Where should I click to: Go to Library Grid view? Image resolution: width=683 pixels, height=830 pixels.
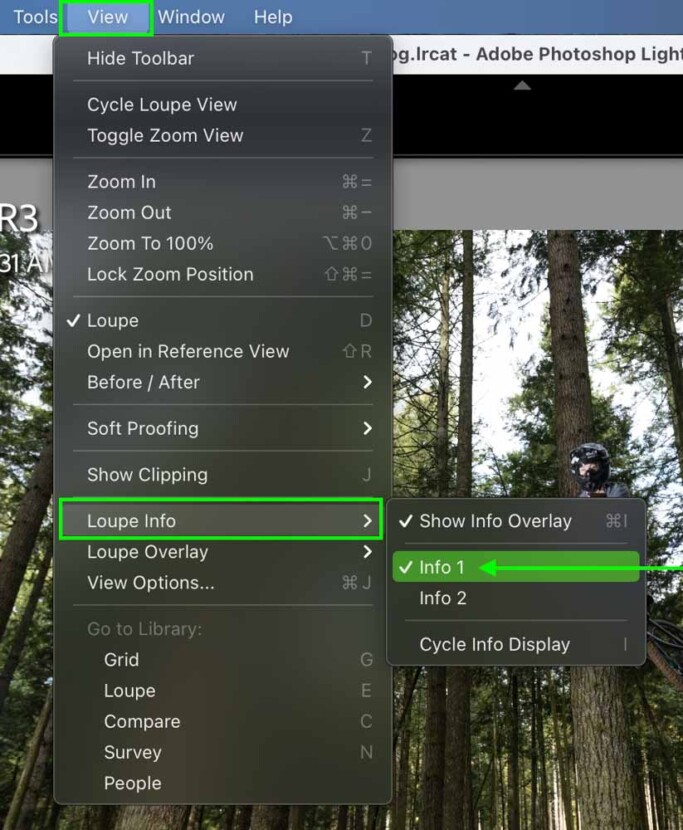[223, 660]
